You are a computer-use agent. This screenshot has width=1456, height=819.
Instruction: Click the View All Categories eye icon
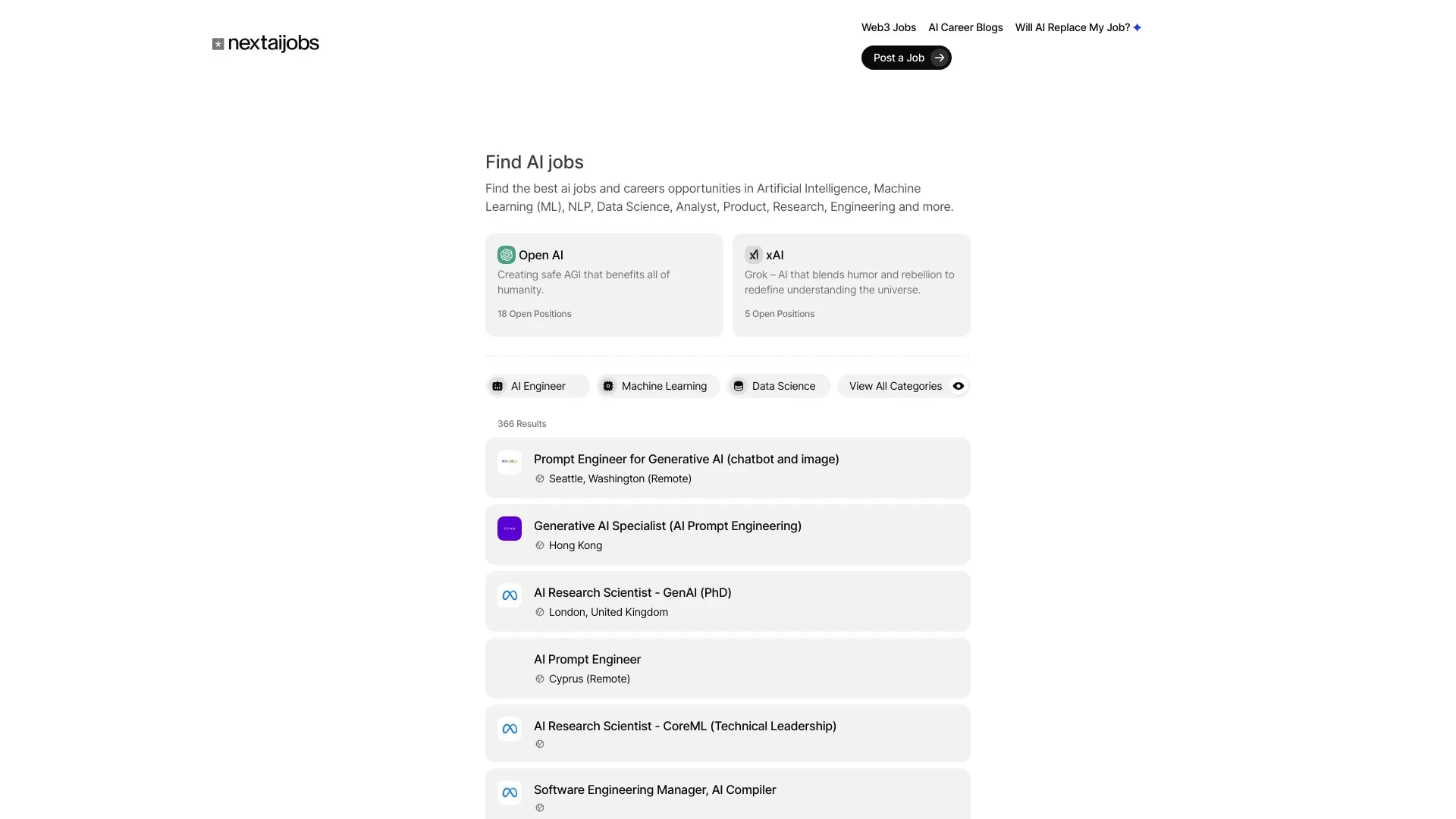point(957,385)
